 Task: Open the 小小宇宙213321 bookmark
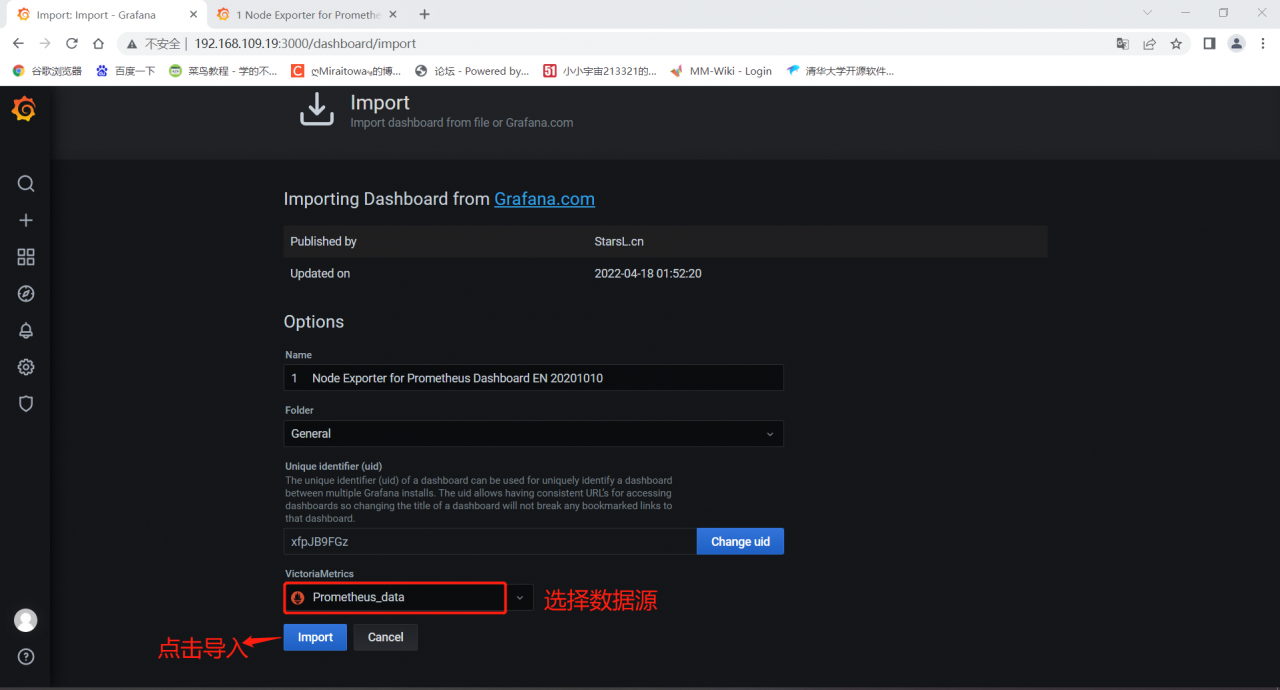click(x=600, y=71)
